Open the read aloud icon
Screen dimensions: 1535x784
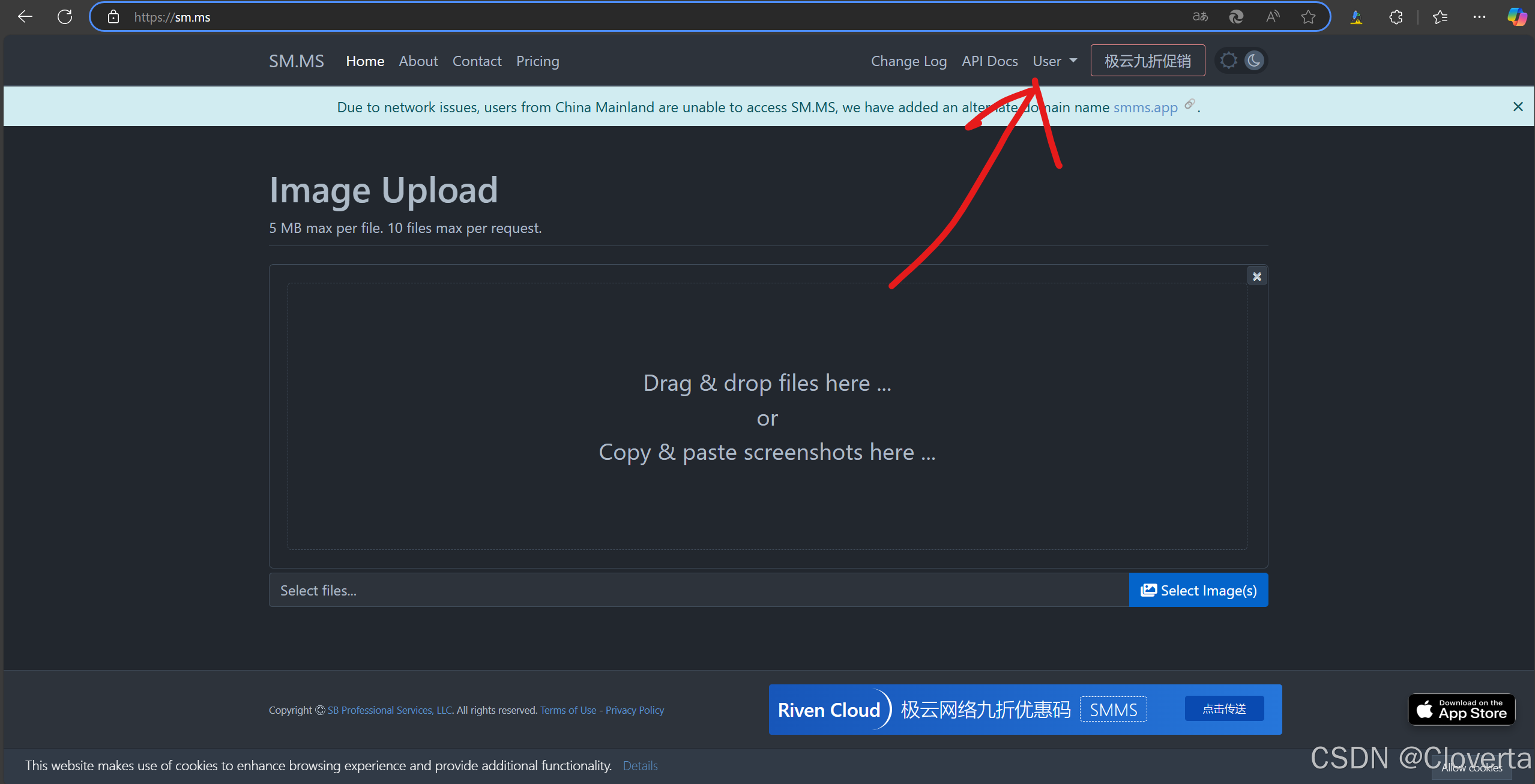click(1272, 17)
